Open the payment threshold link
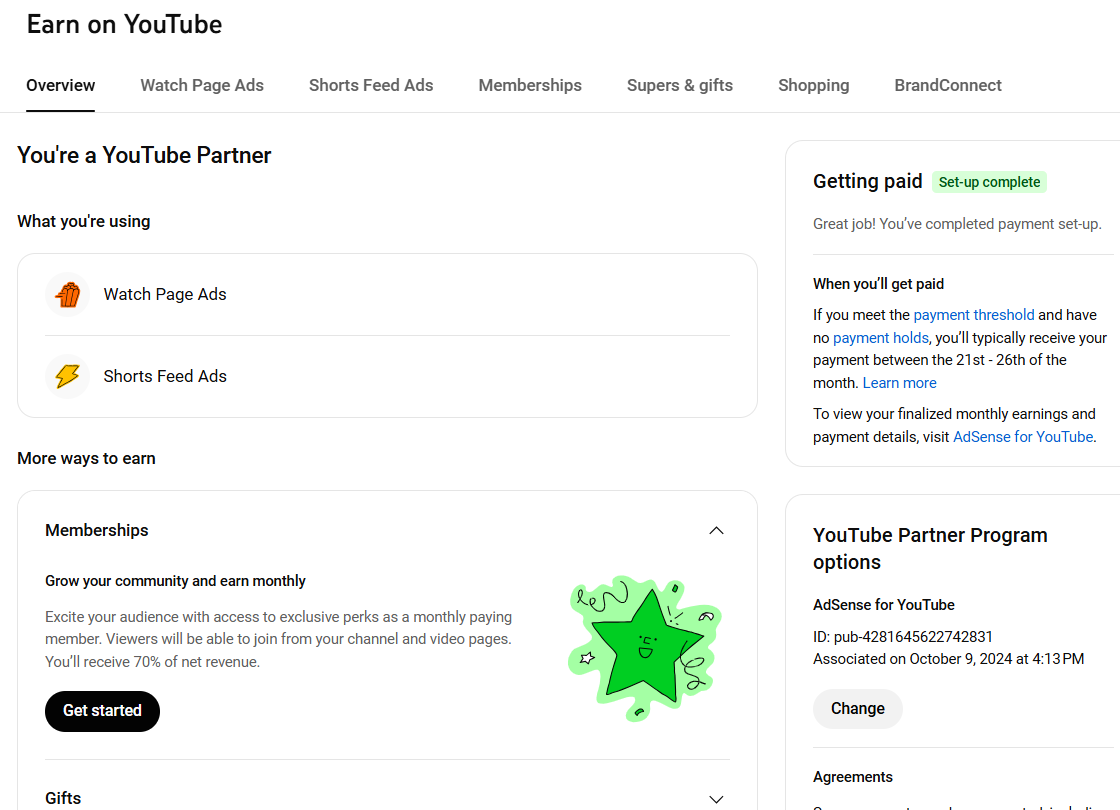This screenshot has width=1120, height=810. click(974, 315)
